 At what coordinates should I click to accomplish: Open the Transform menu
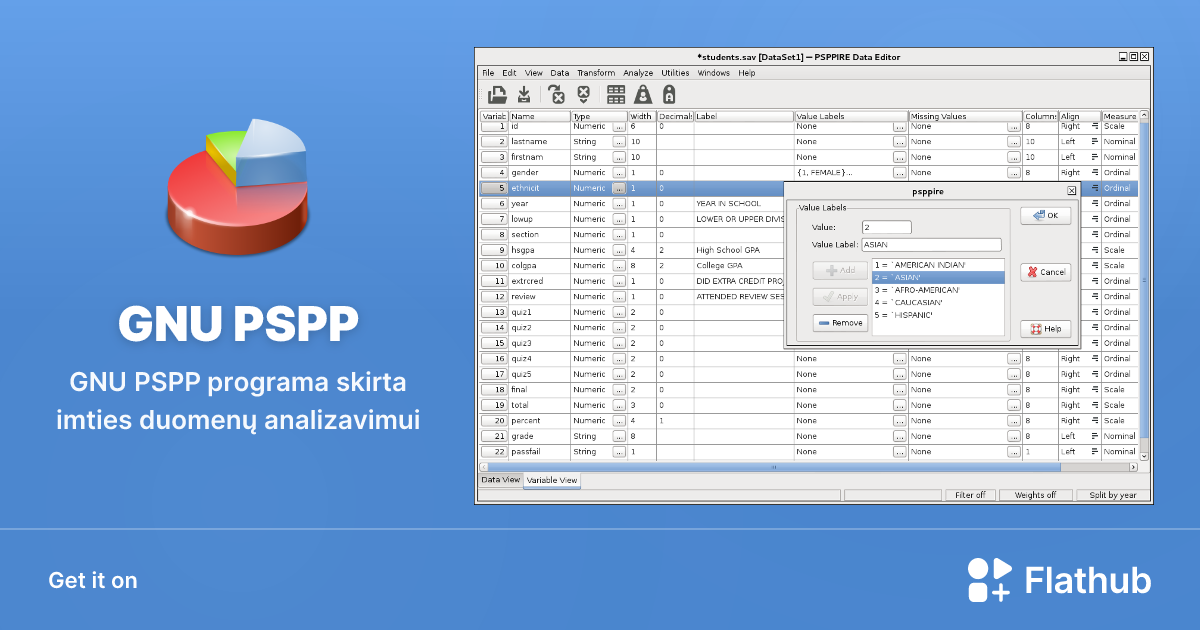pyautogui.click(x=596, y=73)
